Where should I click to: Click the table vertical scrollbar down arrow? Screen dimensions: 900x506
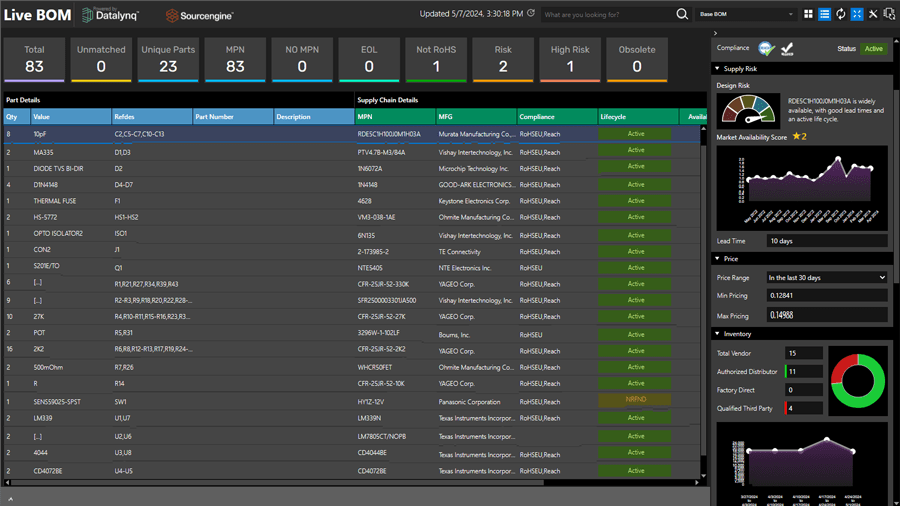pyautogui.click(x=704, y=476)
